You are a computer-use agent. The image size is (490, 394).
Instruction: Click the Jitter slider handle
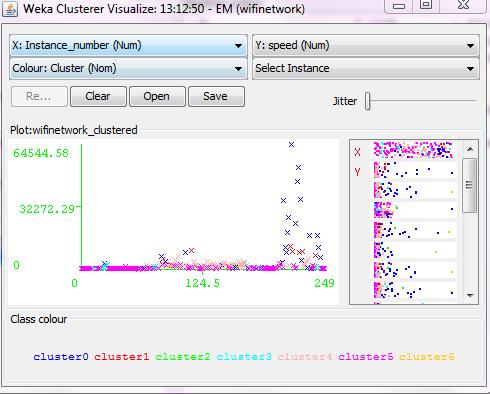tap(368, 101)
